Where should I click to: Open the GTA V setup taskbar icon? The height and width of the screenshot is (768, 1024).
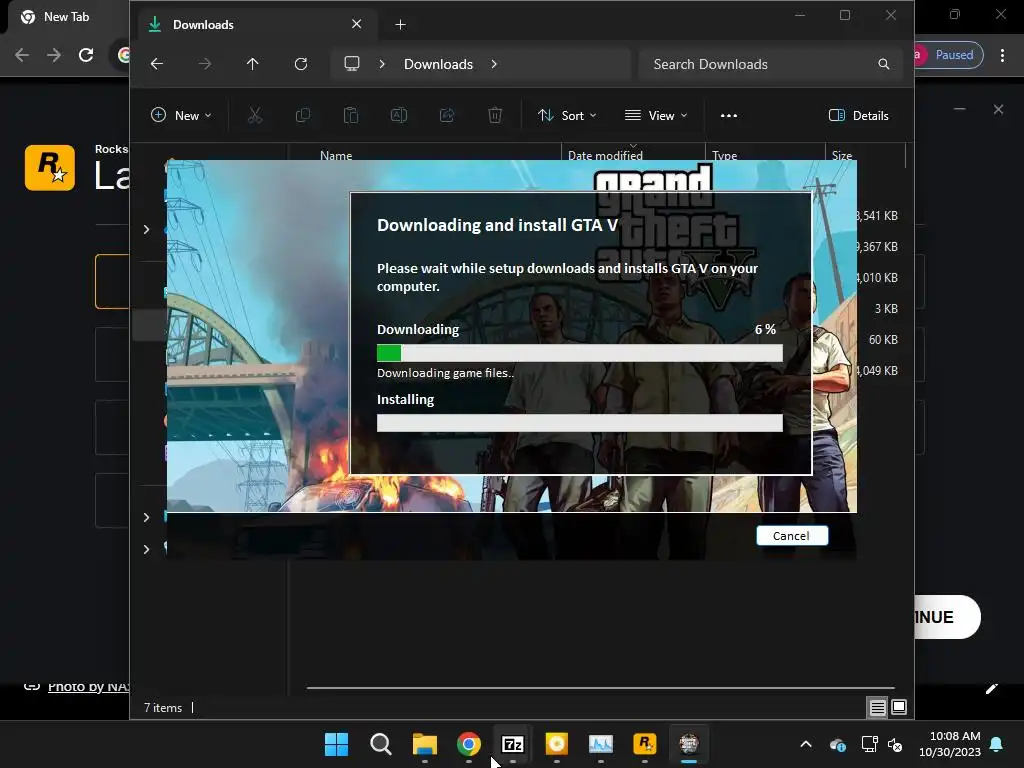688,744
